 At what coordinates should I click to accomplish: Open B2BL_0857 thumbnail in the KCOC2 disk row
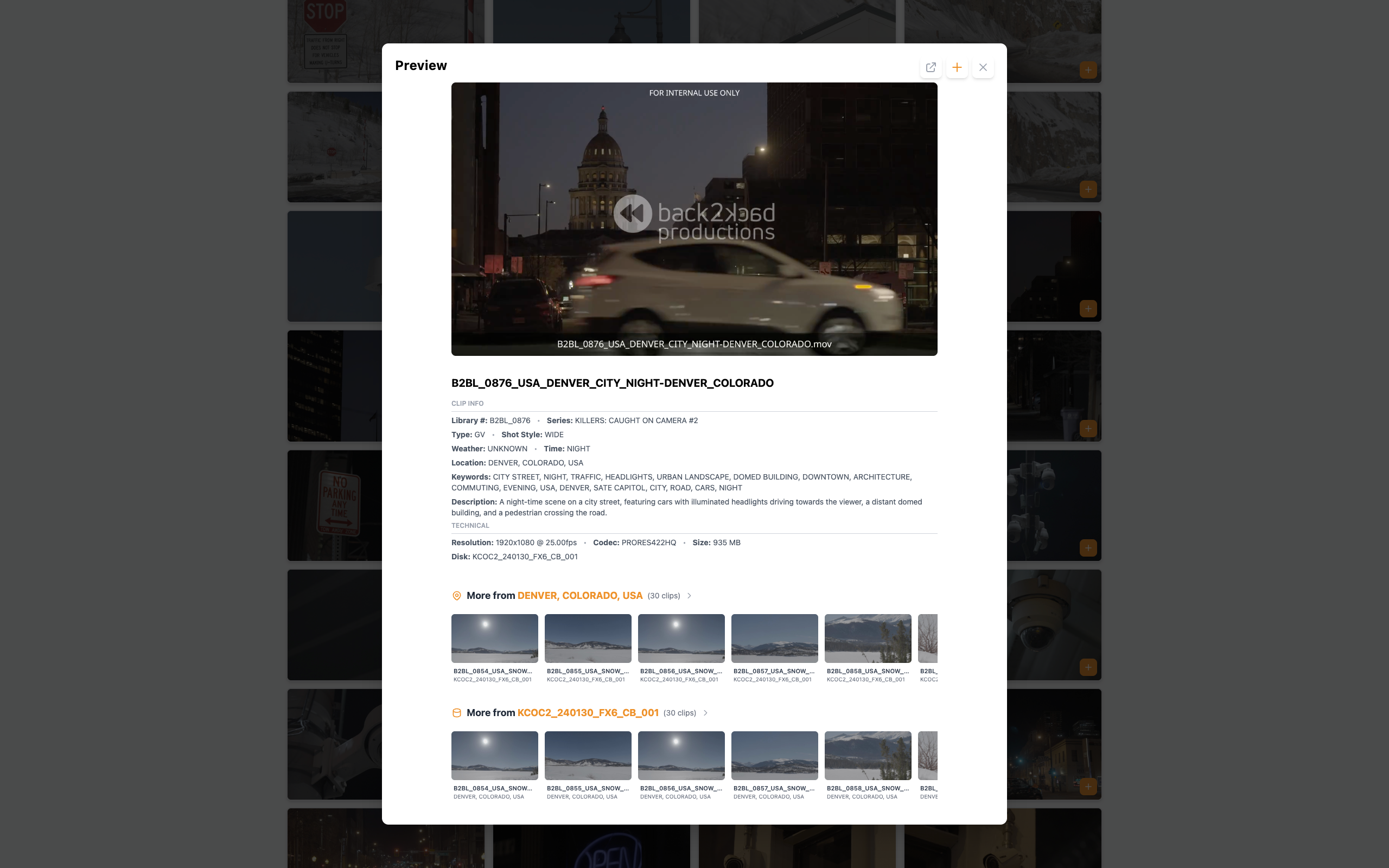tap(774, 756)
